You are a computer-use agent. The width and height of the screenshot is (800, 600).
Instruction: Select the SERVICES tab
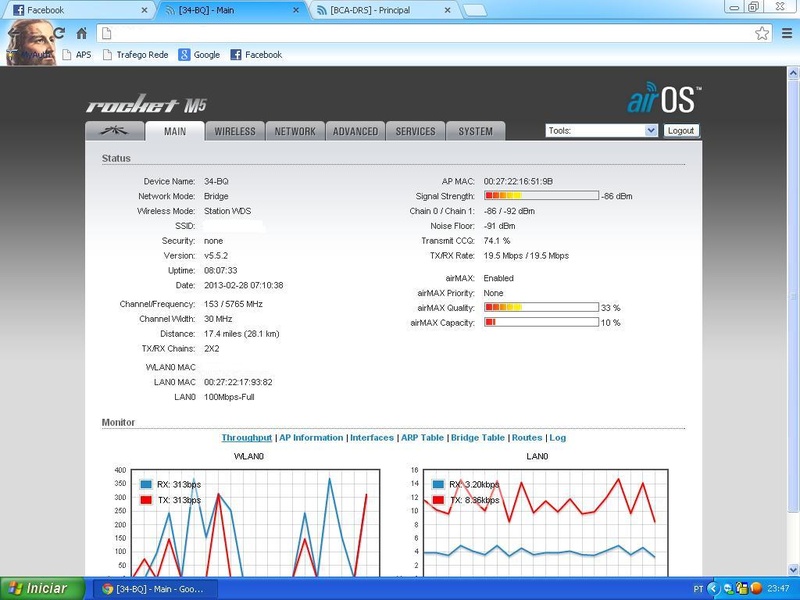coord(415,131)
